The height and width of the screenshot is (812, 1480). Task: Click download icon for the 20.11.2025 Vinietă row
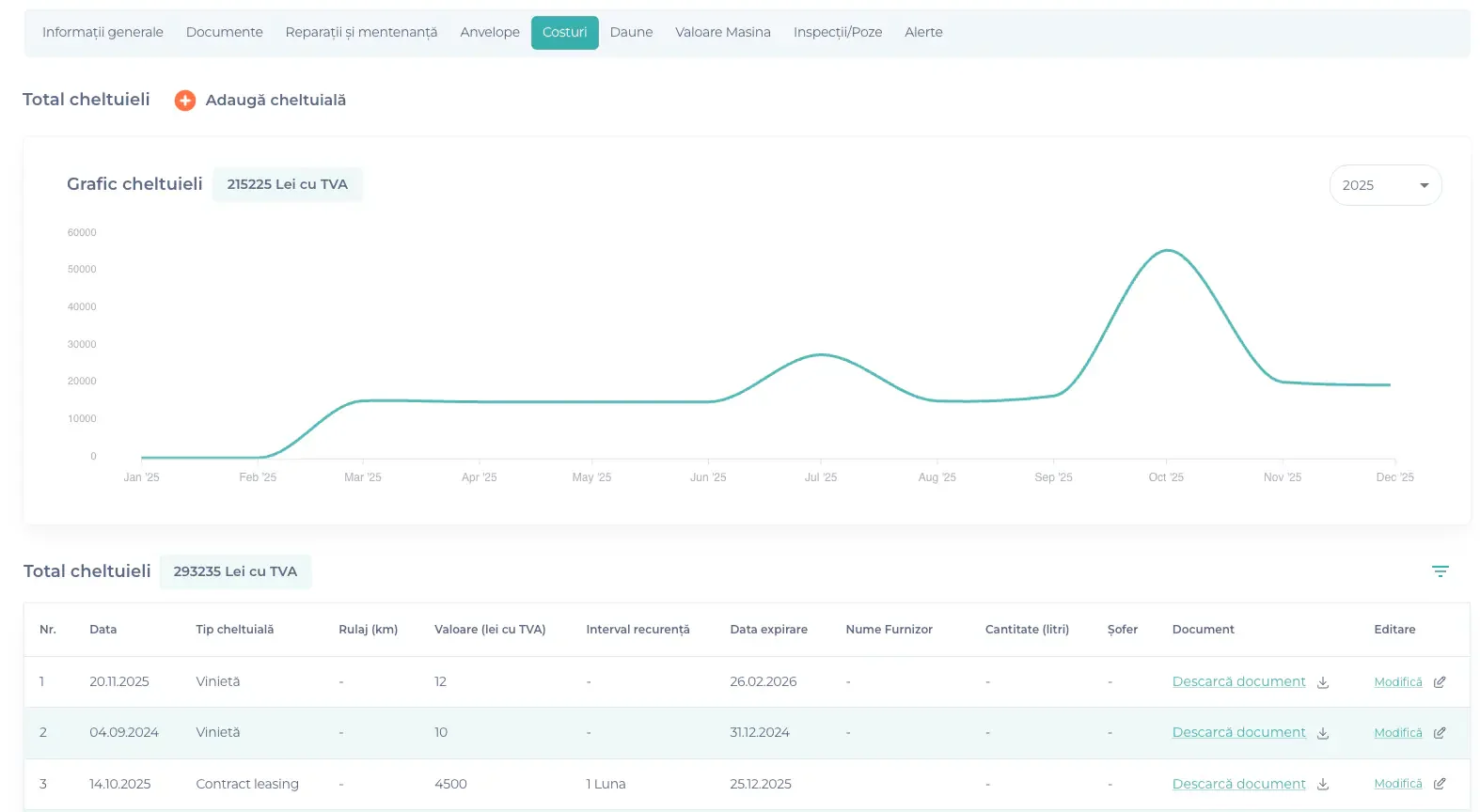point(1323,682)
